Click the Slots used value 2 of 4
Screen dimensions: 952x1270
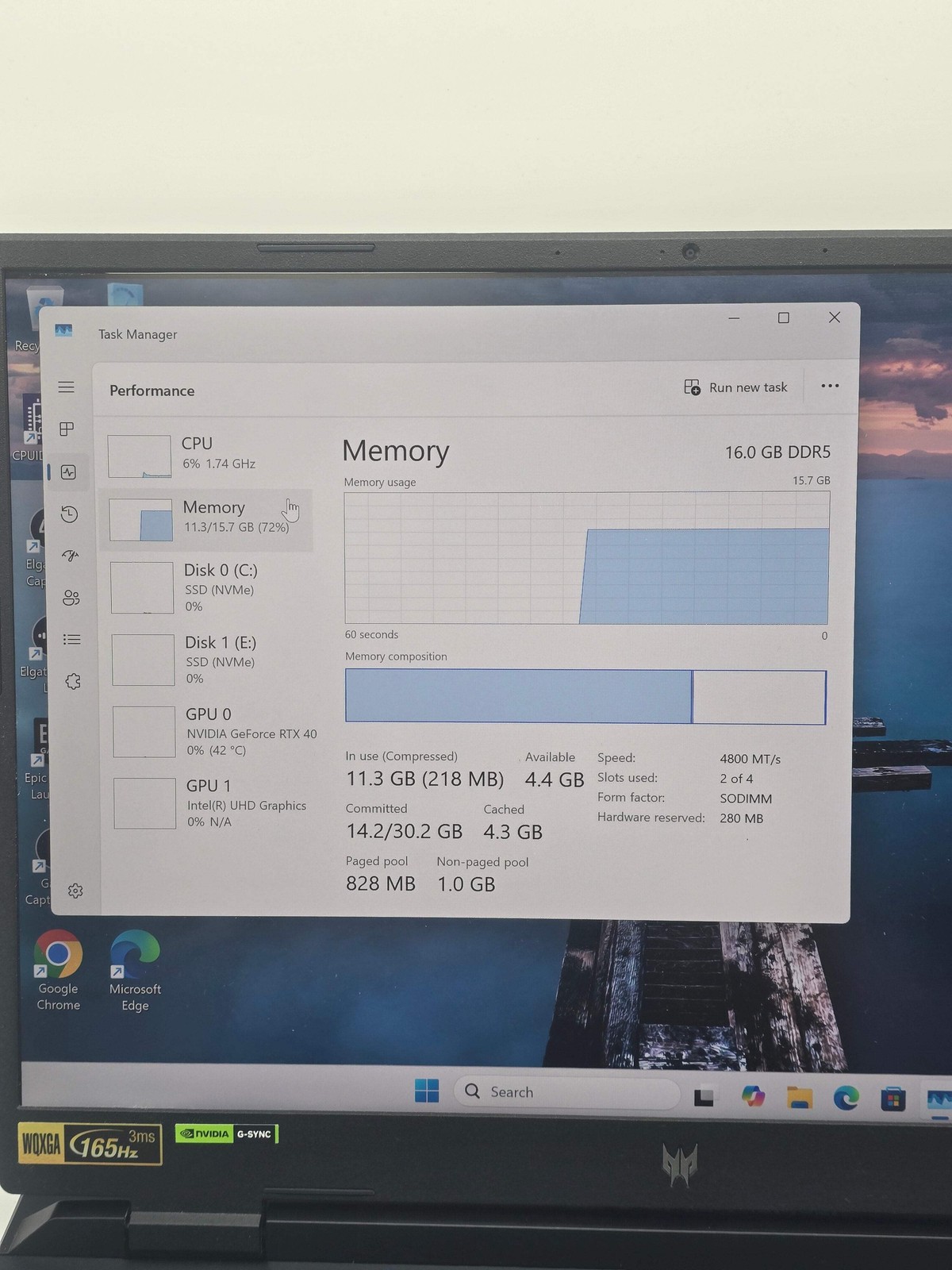point(736,779)
